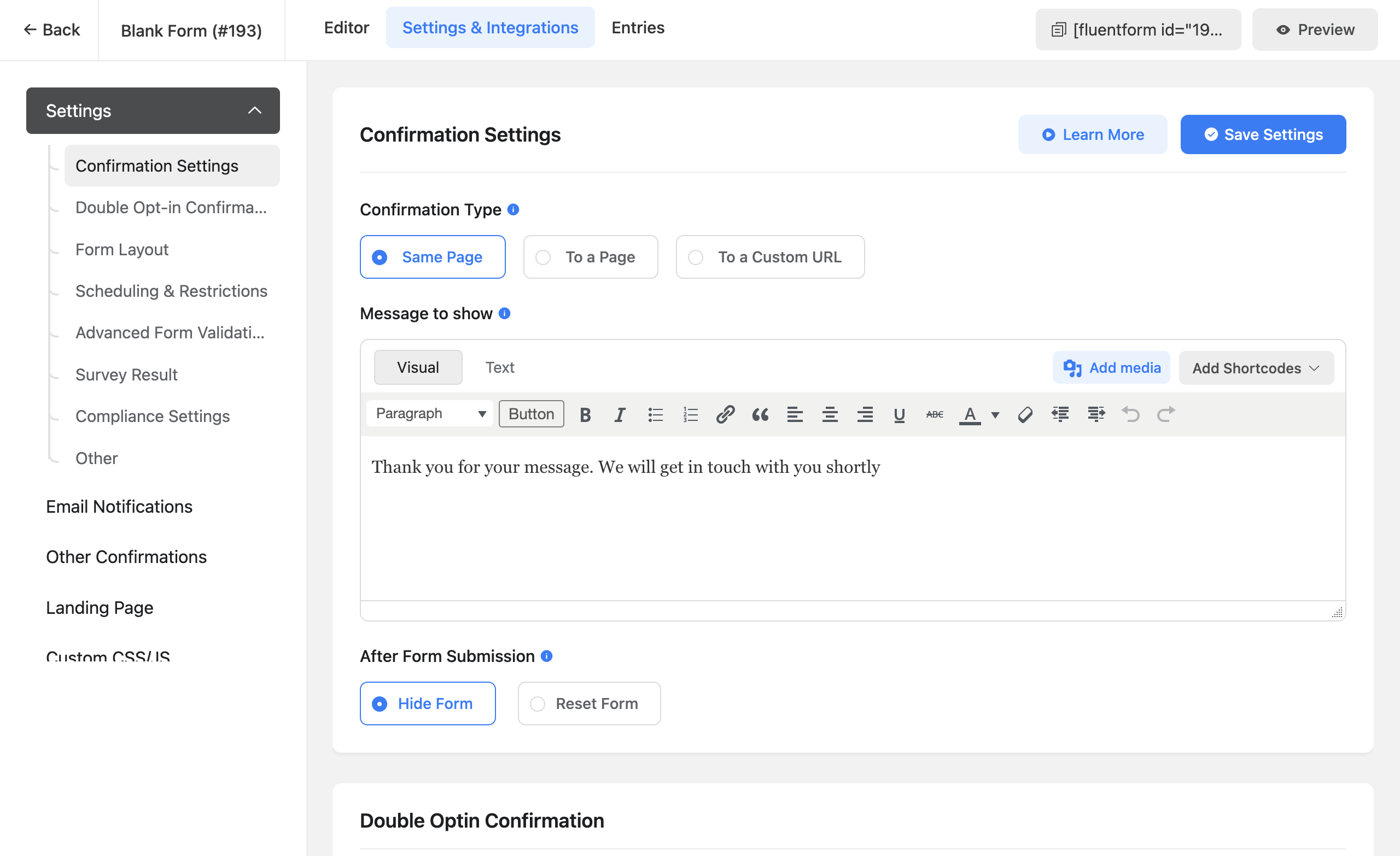Screen dimensions: 1400x856
Task: Toggle bold formatting in editor toolbar
Action: click(x=585, y=414)
